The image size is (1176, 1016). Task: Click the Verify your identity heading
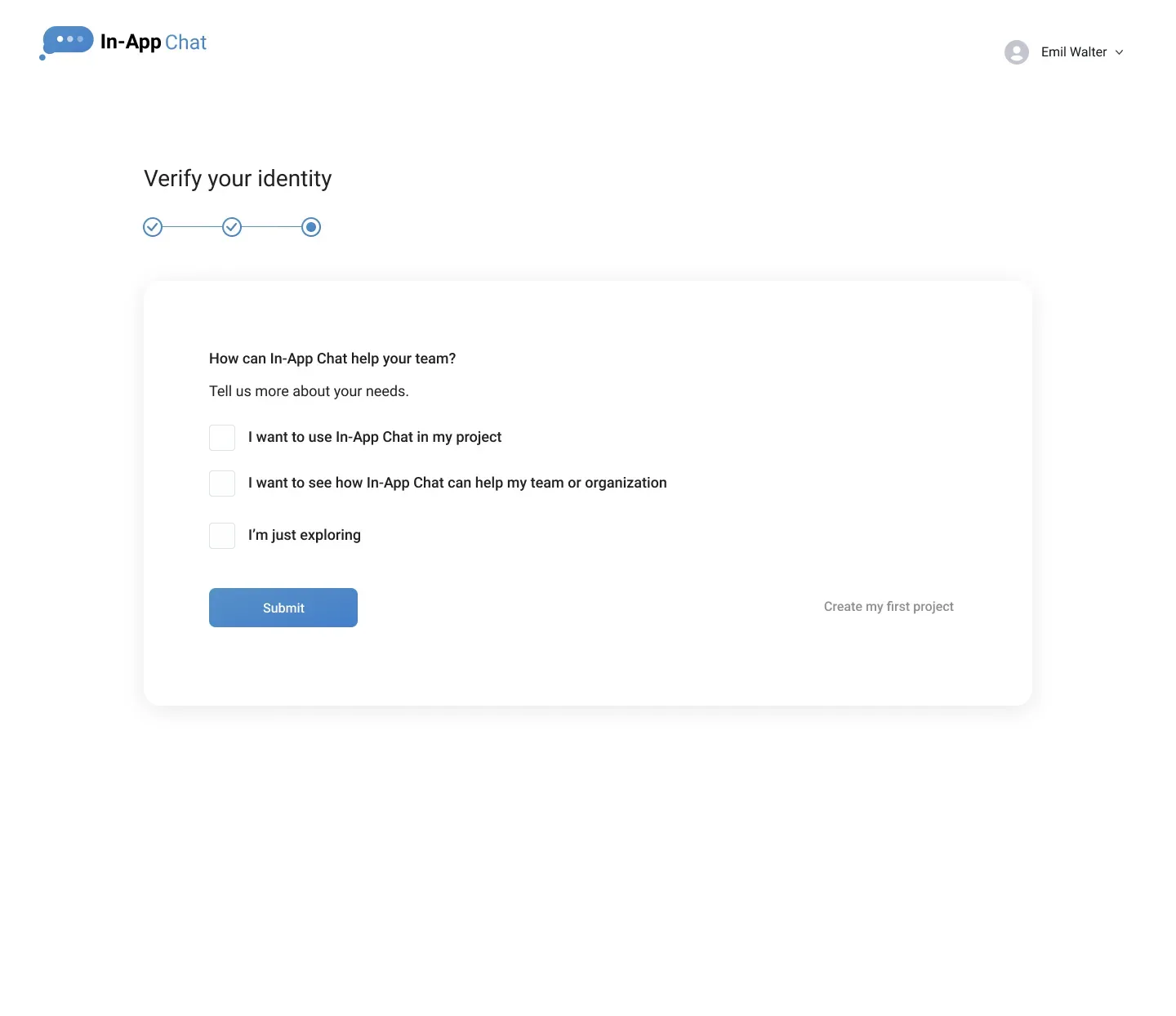tap(238, 179)
